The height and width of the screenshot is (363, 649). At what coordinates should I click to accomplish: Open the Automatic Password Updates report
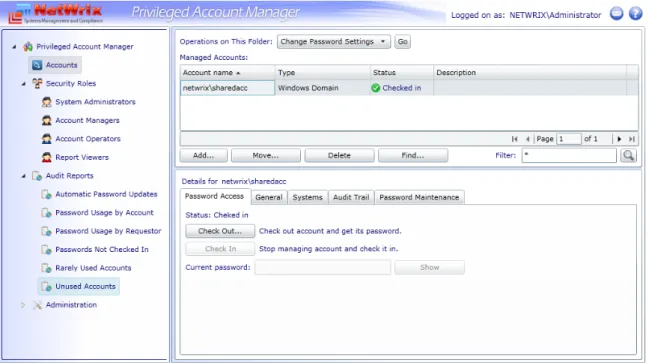(x=106, y=194)
